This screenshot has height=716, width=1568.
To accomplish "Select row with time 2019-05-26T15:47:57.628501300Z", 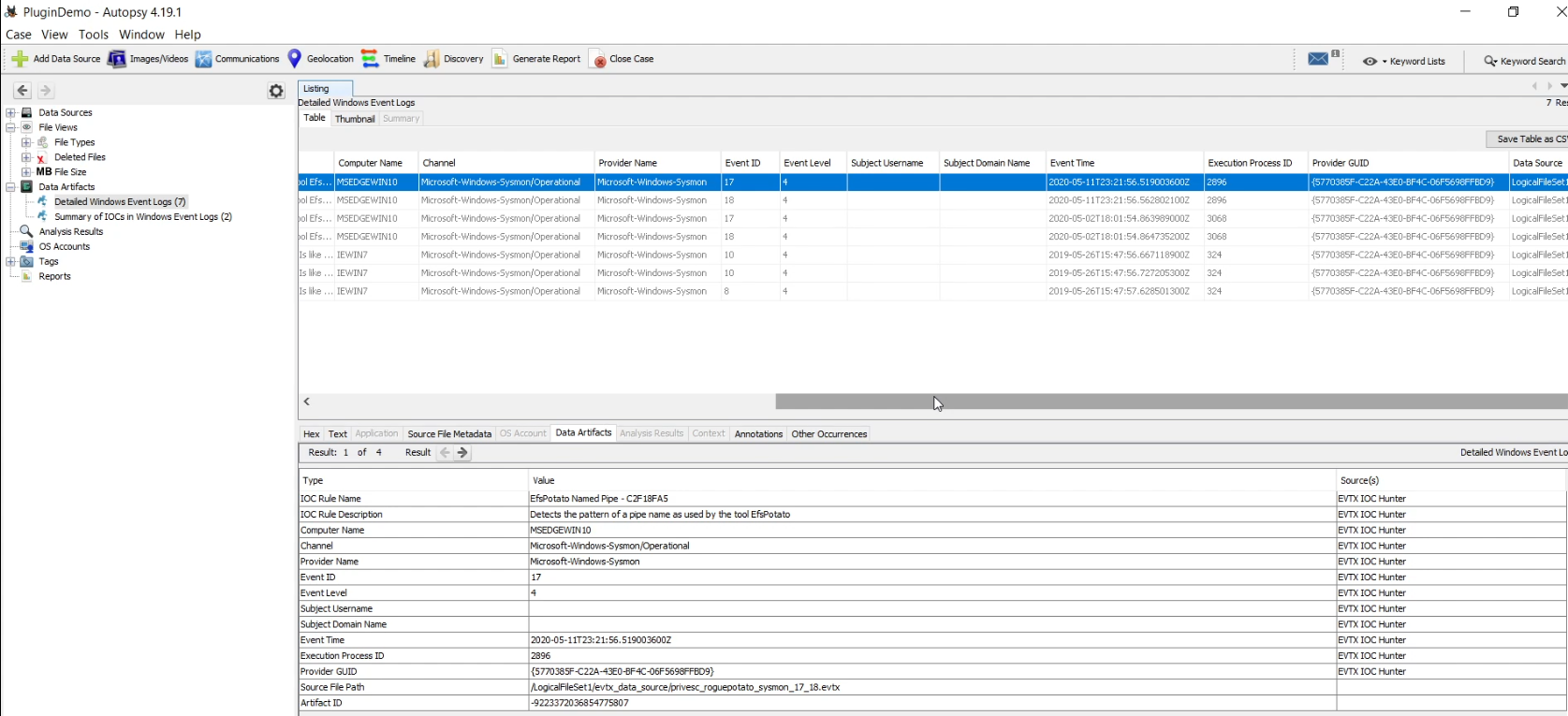I will [x=932, y=291].
